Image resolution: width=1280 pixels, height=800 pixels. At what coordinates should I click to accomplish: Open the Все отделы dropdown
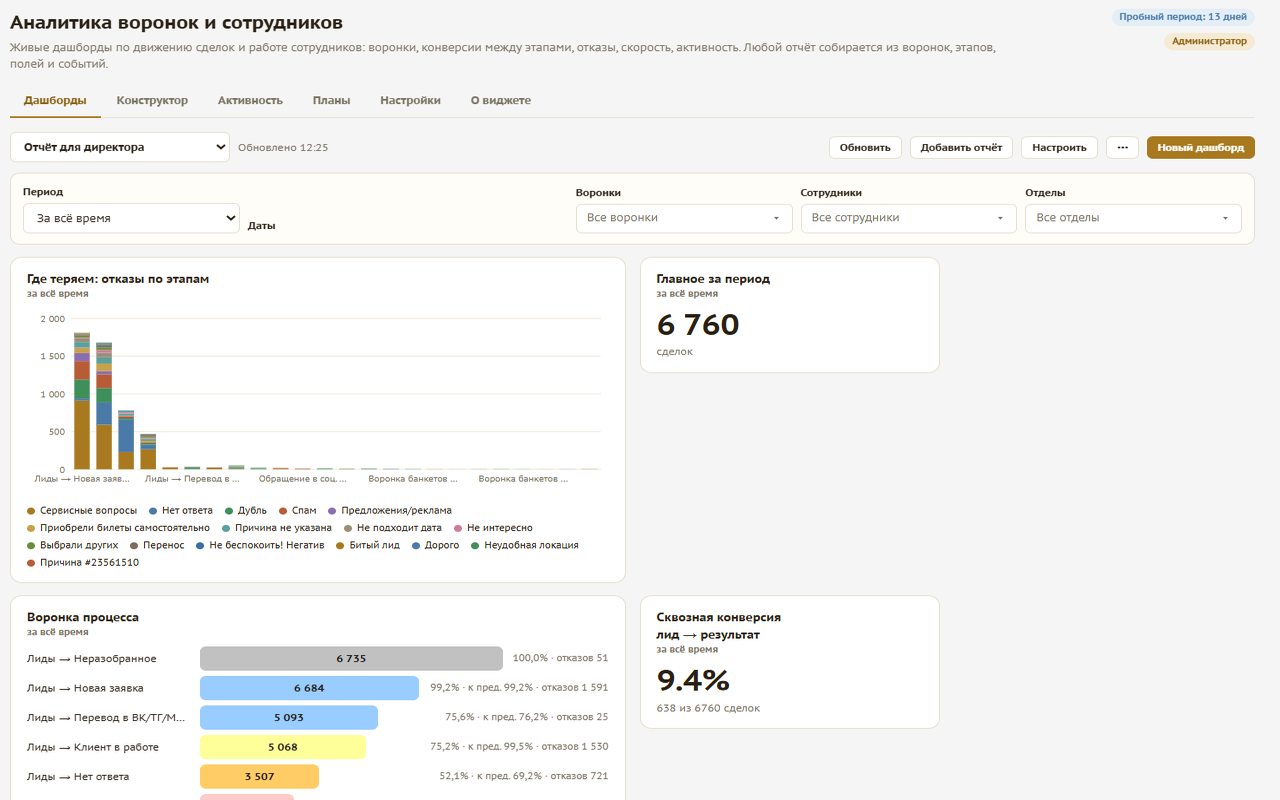(x=1133, y=218)
